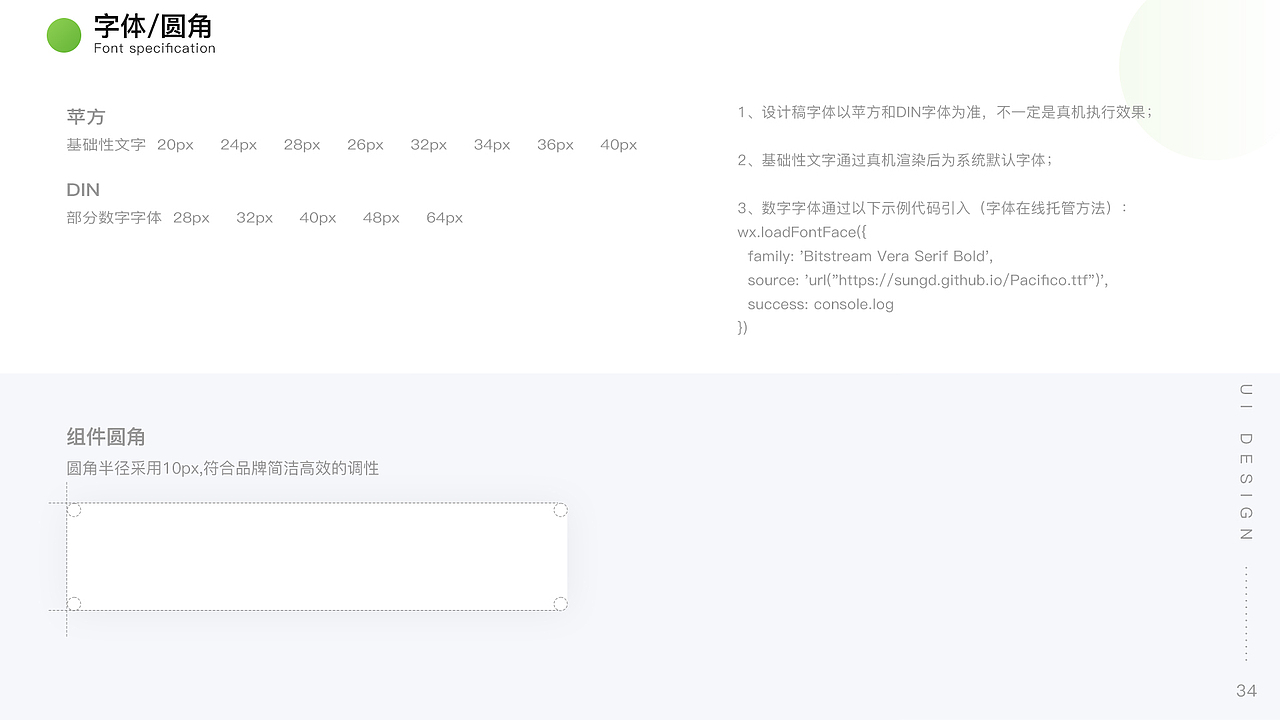Click the top-right corner radius circle marker
Image resolution: width=1280 pixels, height=720 pixels.
click(560, 510)
